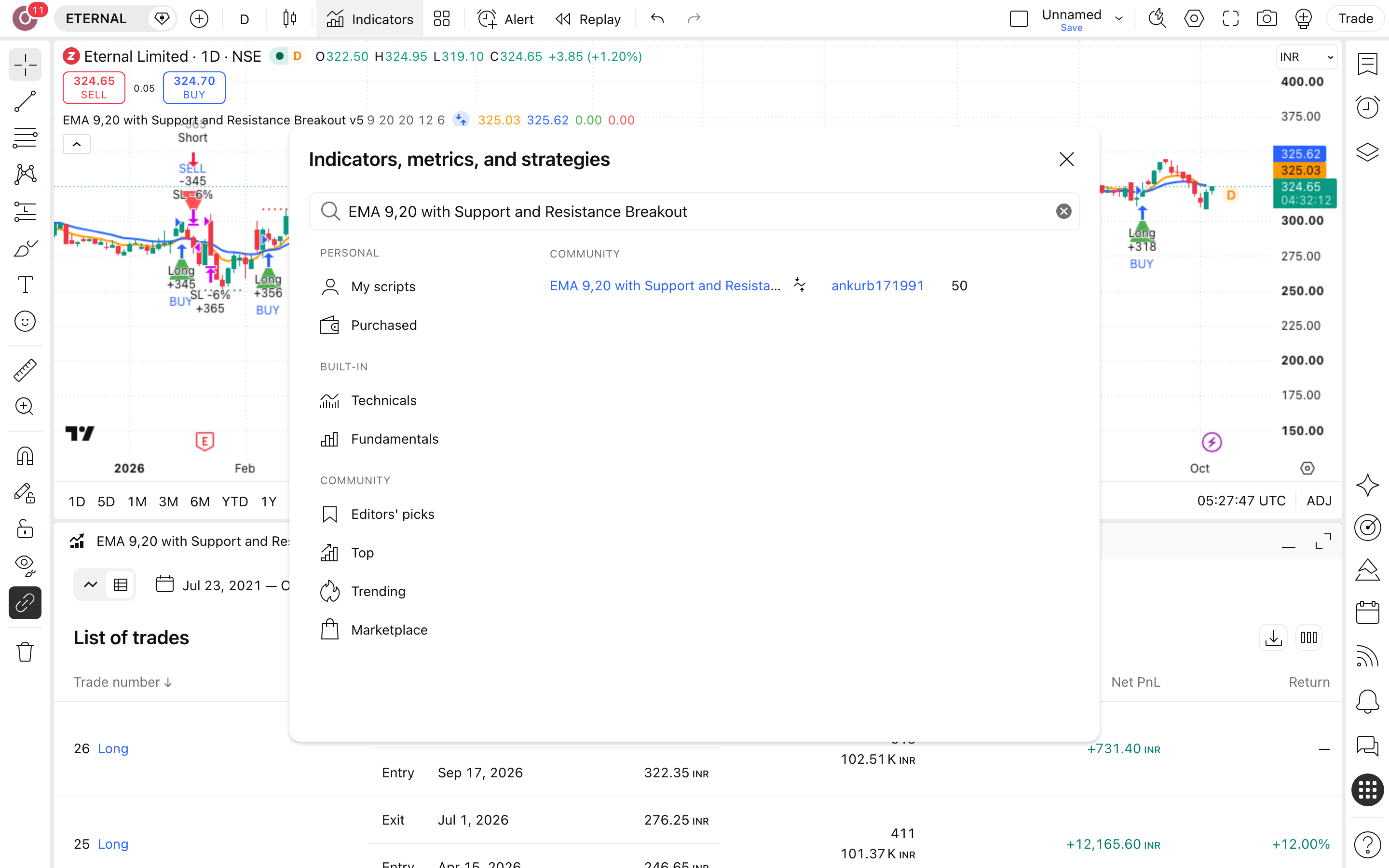Screen dimensions: 1389x868
Task: Expand the Unnamed layout dropdown arrow
Action: 1118,19
